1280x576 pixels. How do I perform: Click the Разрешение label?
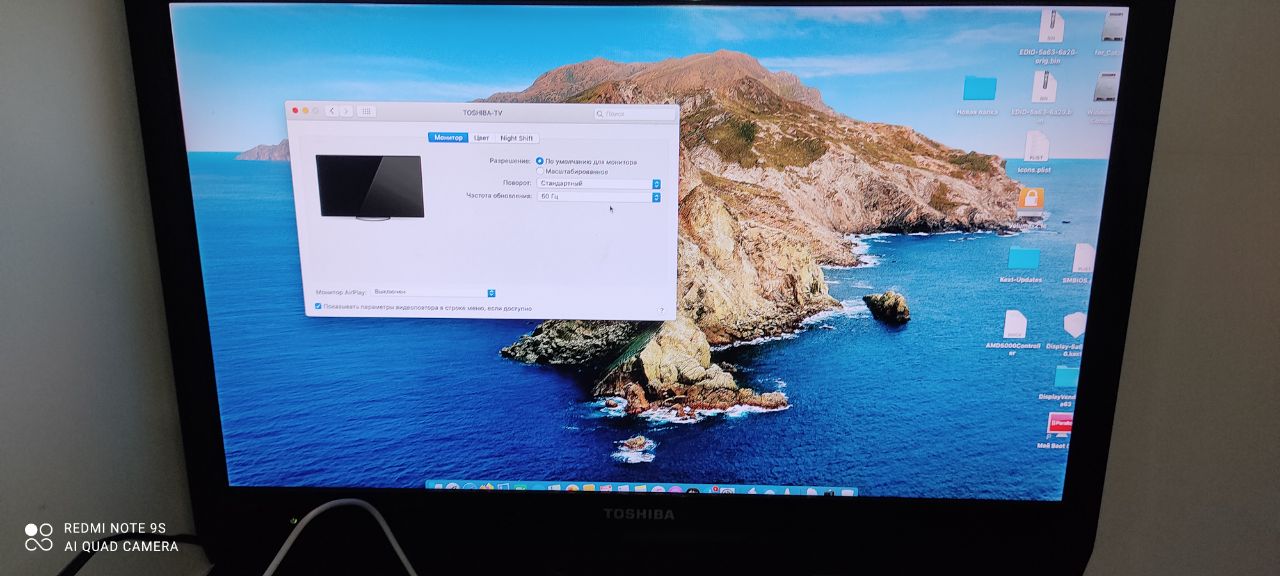(510, 161)
